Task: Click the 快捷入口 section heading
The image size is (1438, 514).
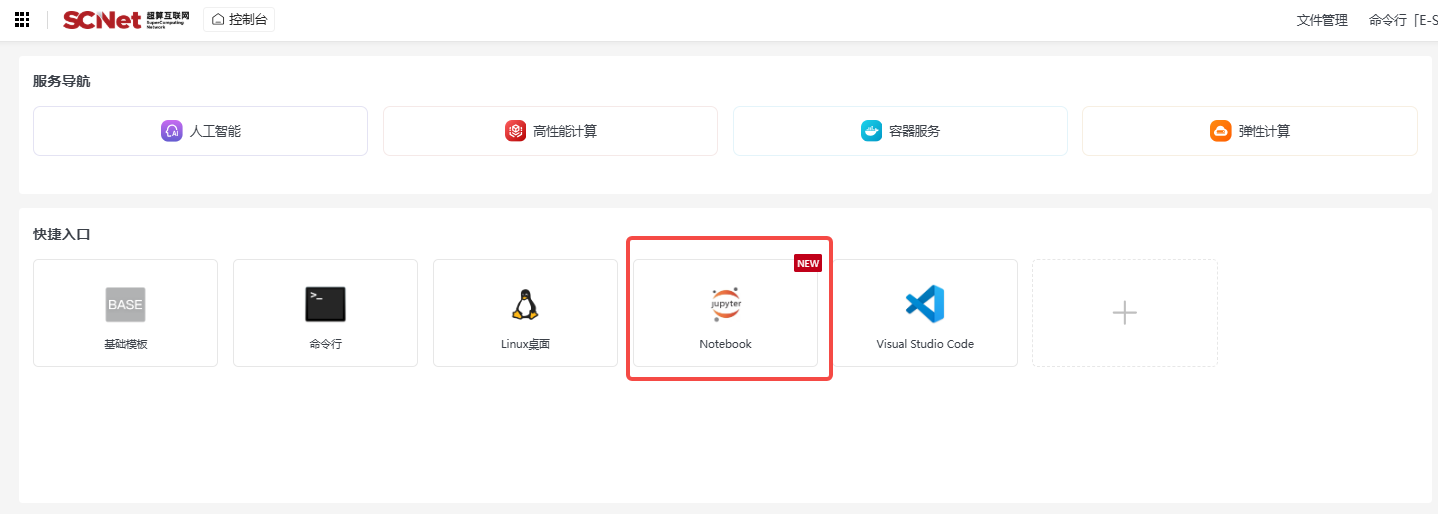Action: [x=62, y=234]
